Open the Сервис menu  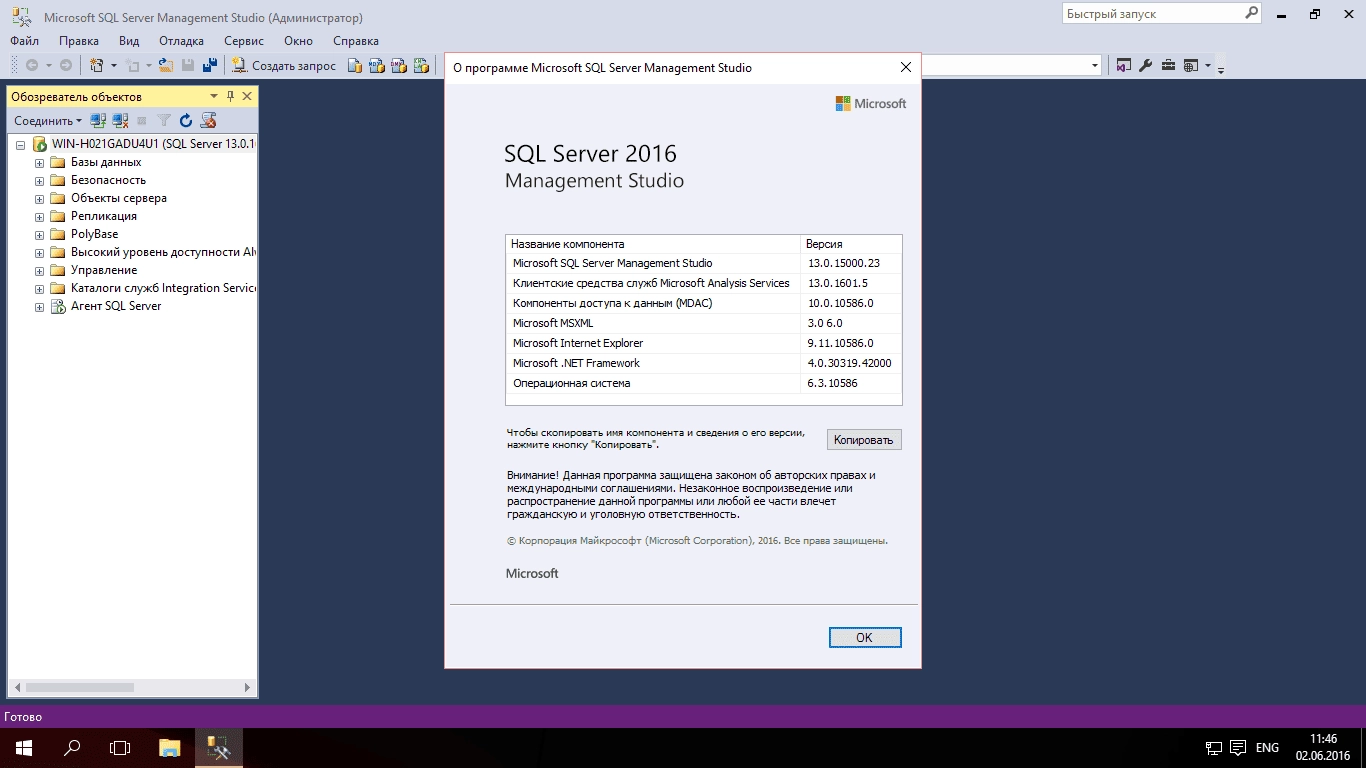click(244, 41)
